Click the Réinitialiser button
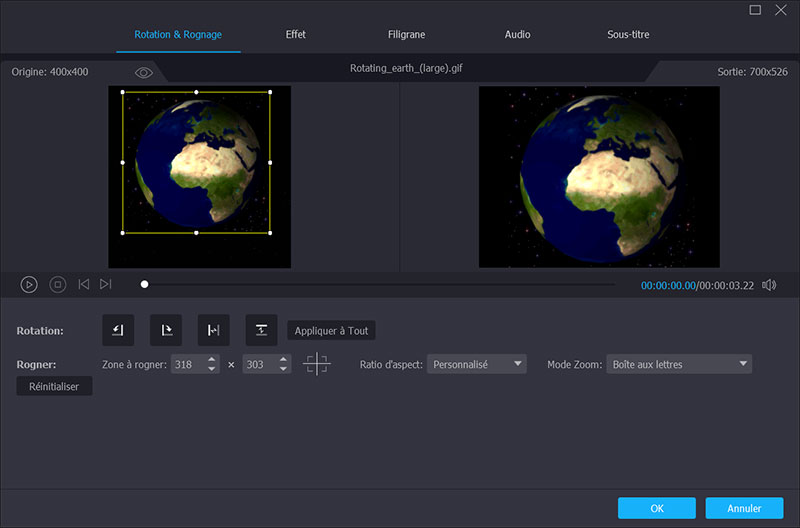 click(54, 386)
